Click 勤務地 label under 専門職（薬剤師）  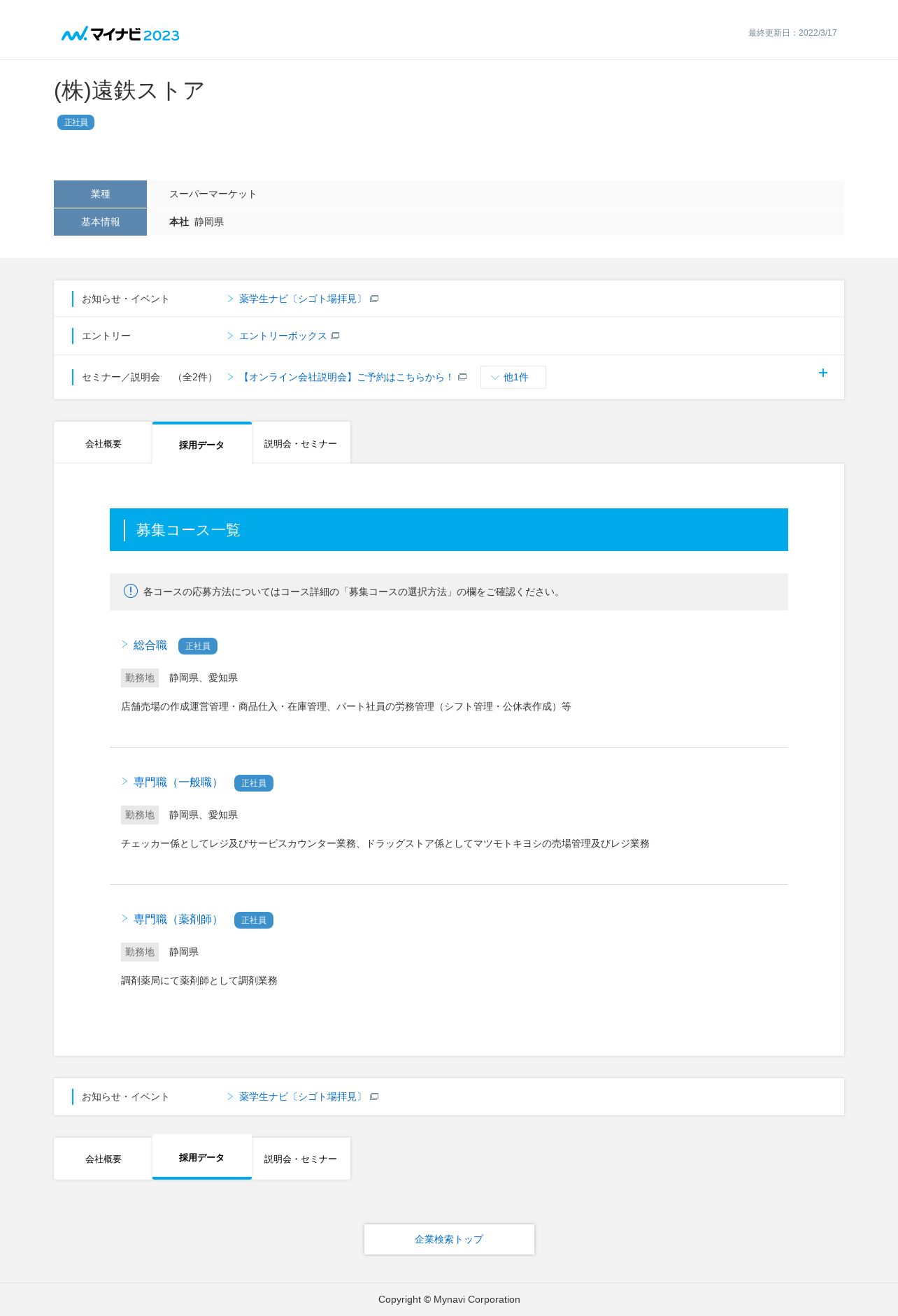[140, 952]
